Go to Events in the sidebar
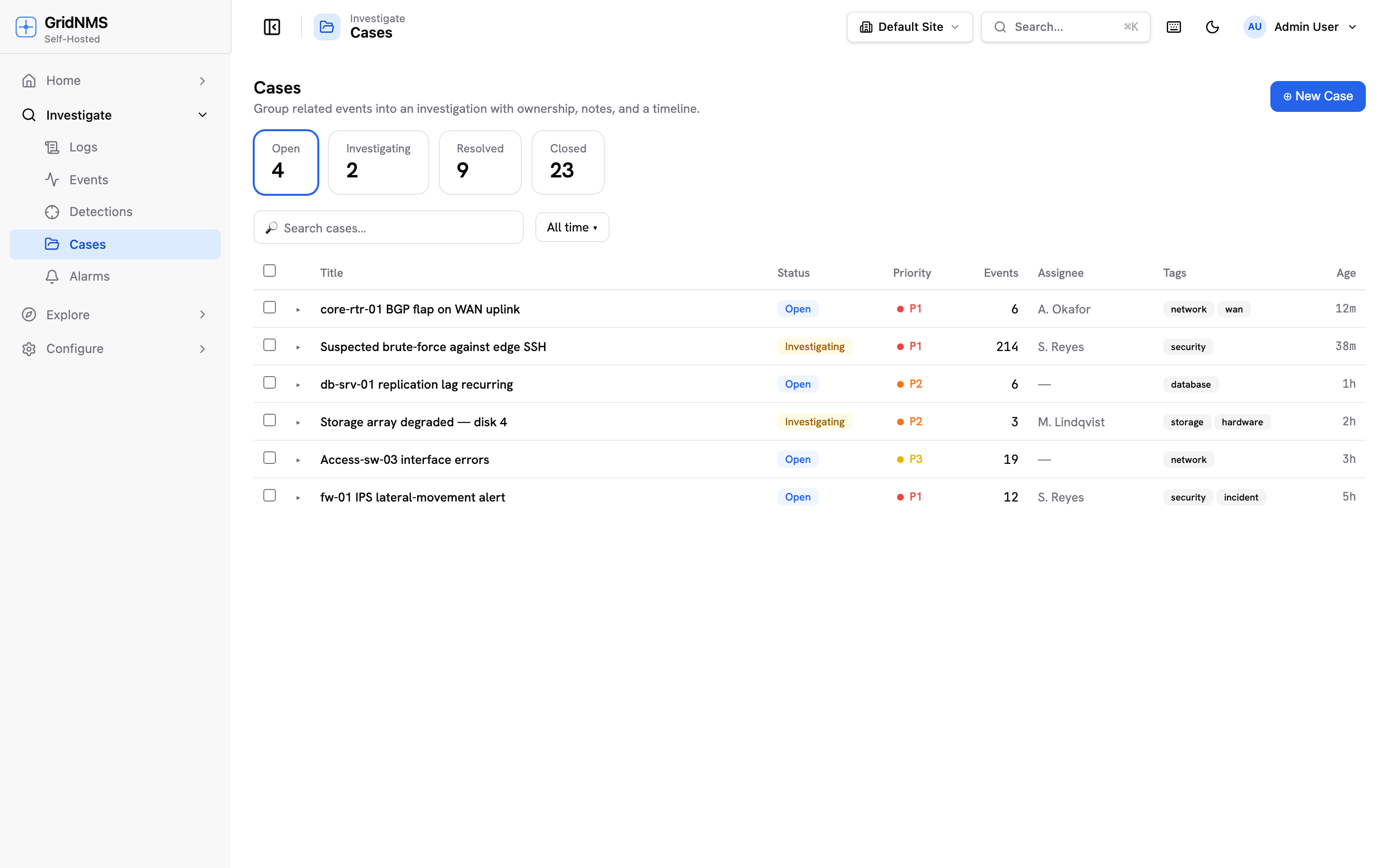This screenshot has height=868, width=1389. [x=115, y=180]
